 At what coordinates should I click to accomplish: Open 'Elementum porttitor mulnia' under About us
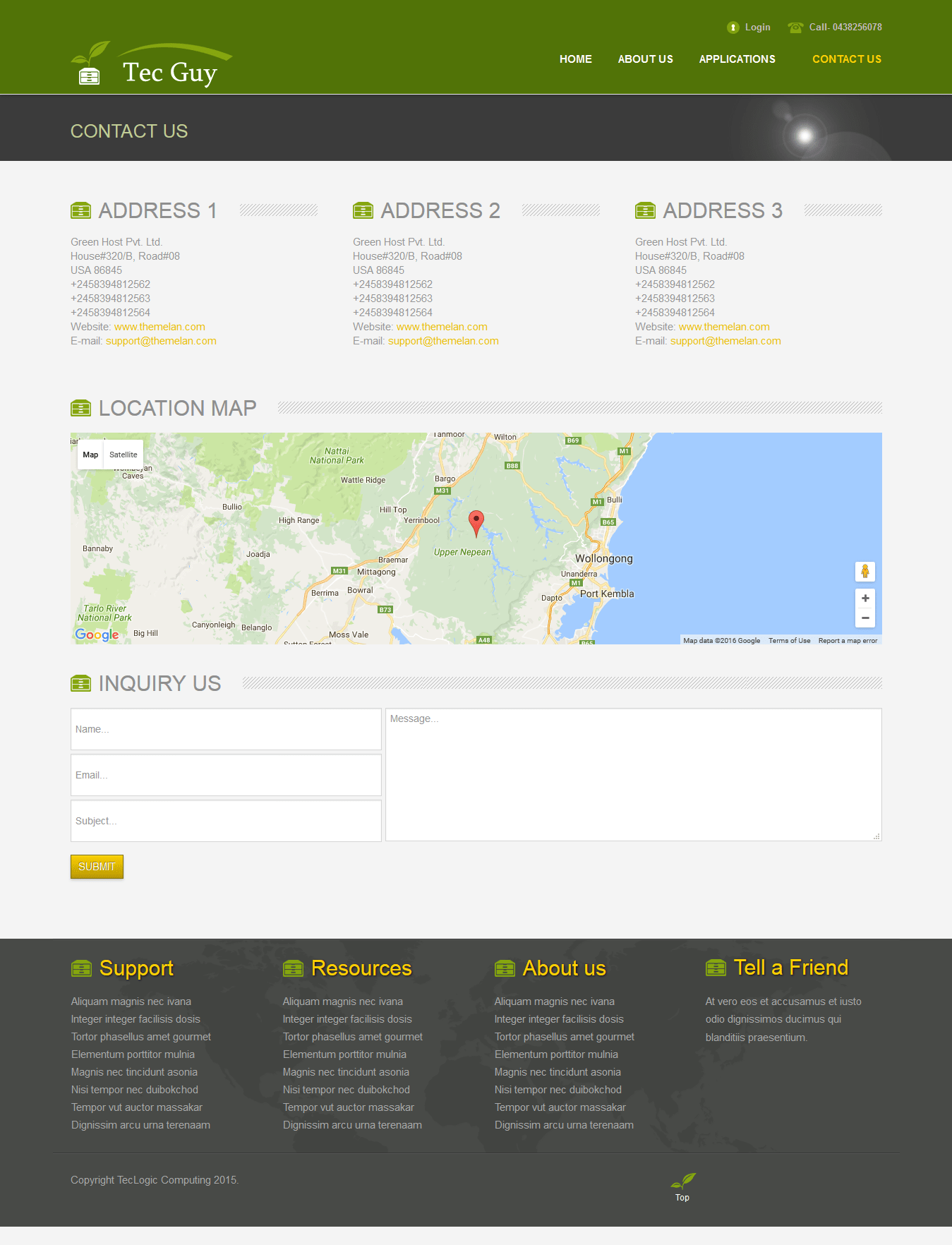[556, 1054]
